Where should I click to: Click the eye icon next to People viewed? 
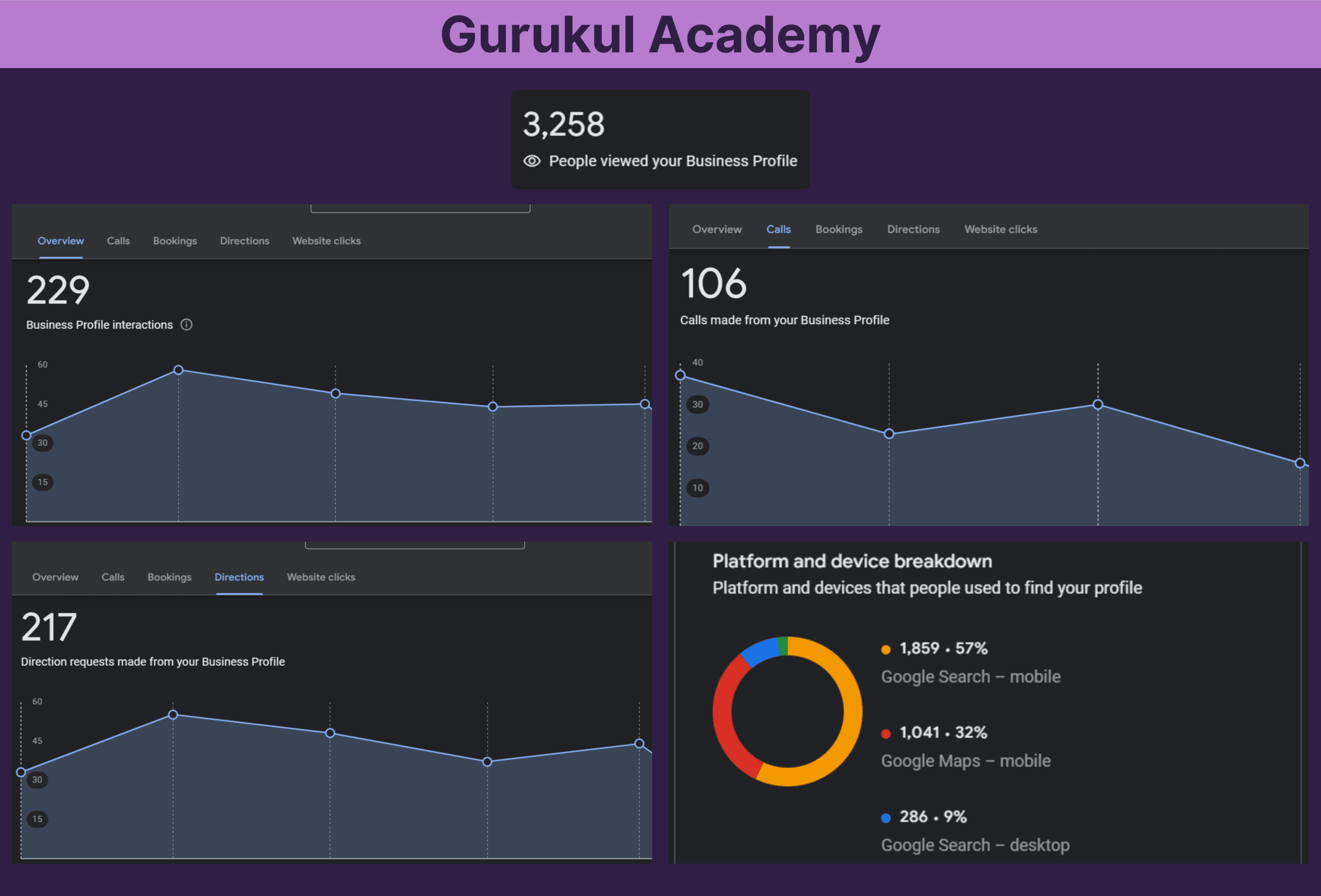click(x=531, y=161)
